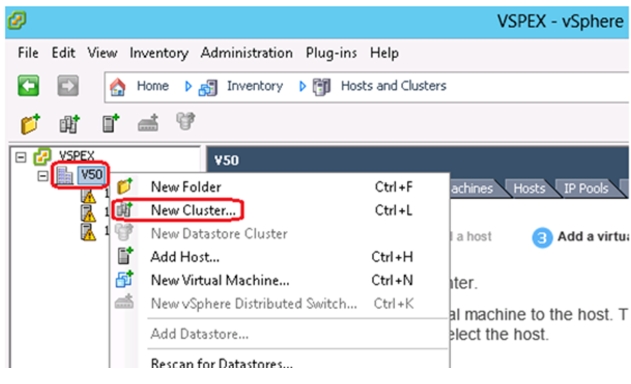This screenshot has height=384, width=631.
Task: Select third host with warning icon
Action: coord(89,232)
